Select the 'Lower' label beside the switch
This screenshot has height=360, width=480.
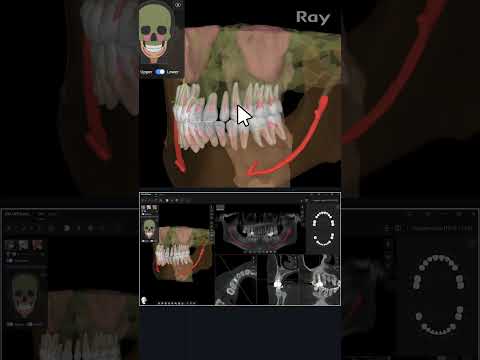173,72
